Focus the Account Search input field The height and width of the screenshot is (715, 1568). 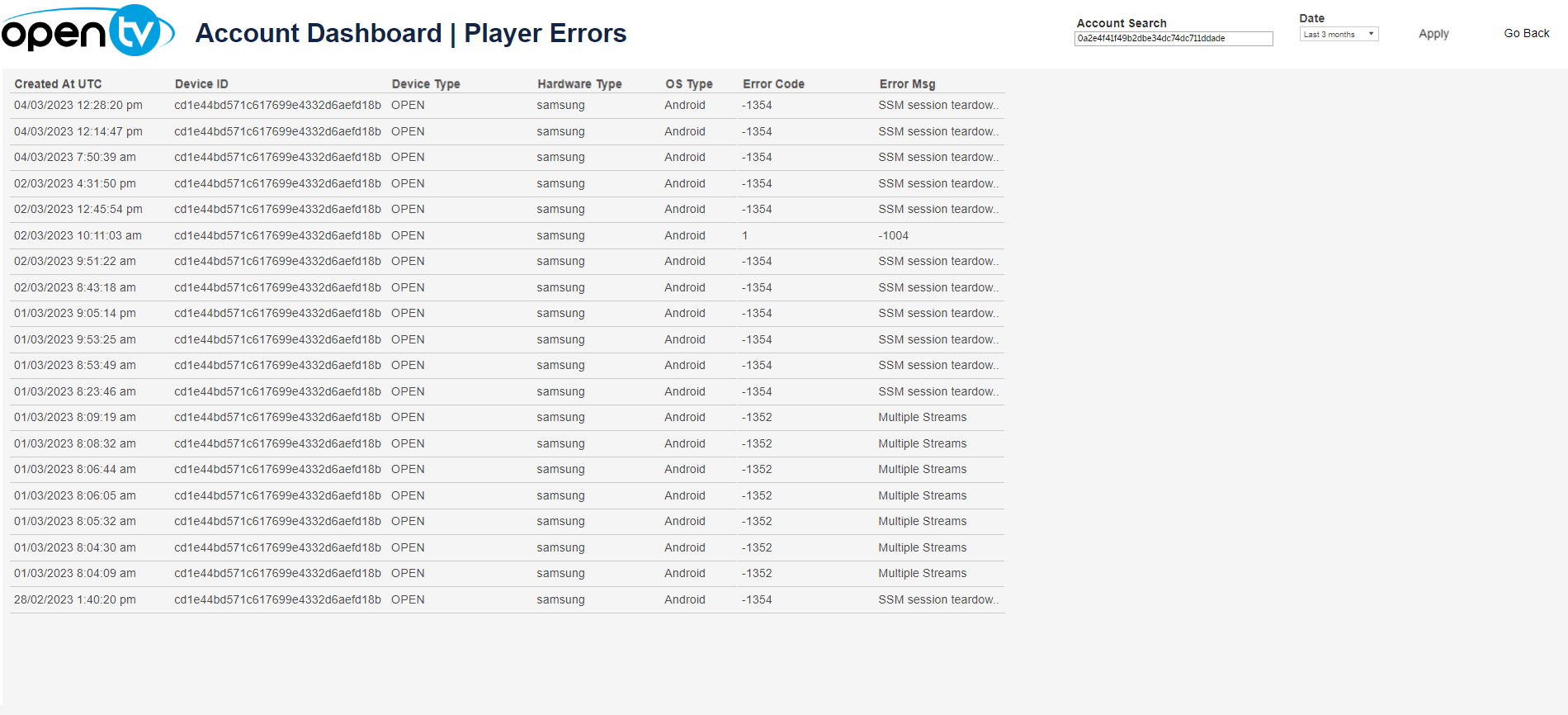pyautogui.click(x=1172, y=39)
